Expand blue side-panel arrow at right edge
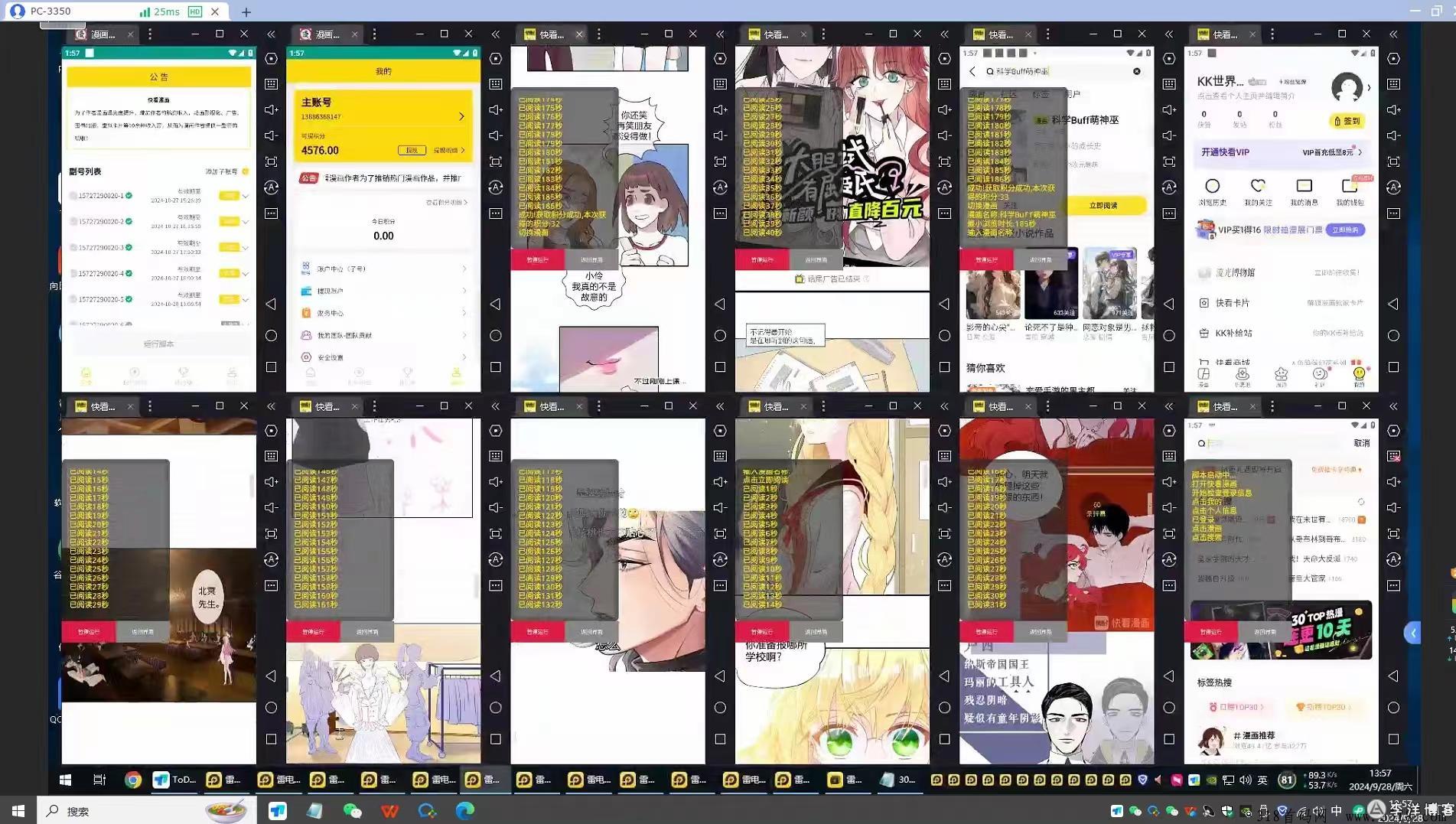 (x=1412, y=633)
